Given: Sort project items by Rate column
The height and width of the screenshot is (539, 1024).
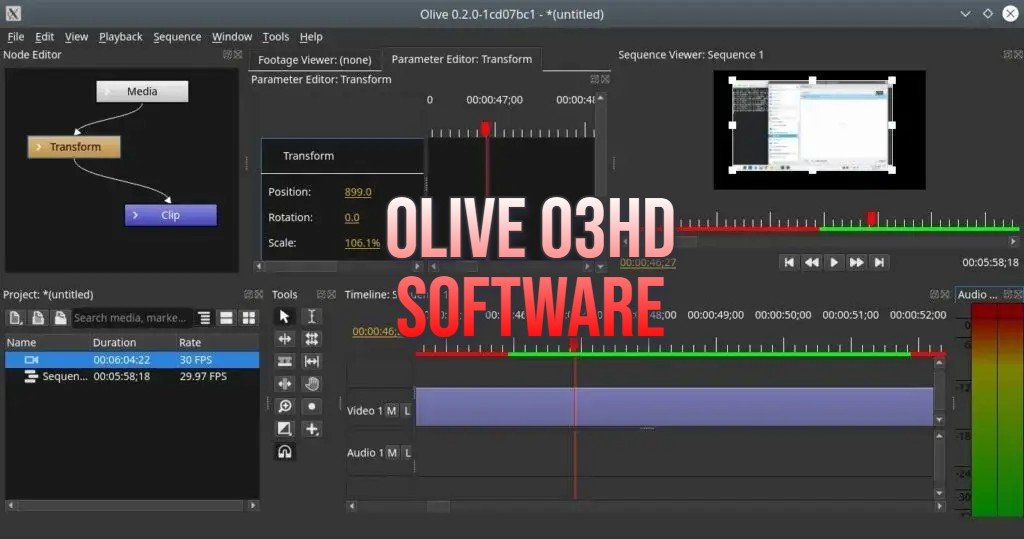Looking at the screenshot, I should click(190, 342).
